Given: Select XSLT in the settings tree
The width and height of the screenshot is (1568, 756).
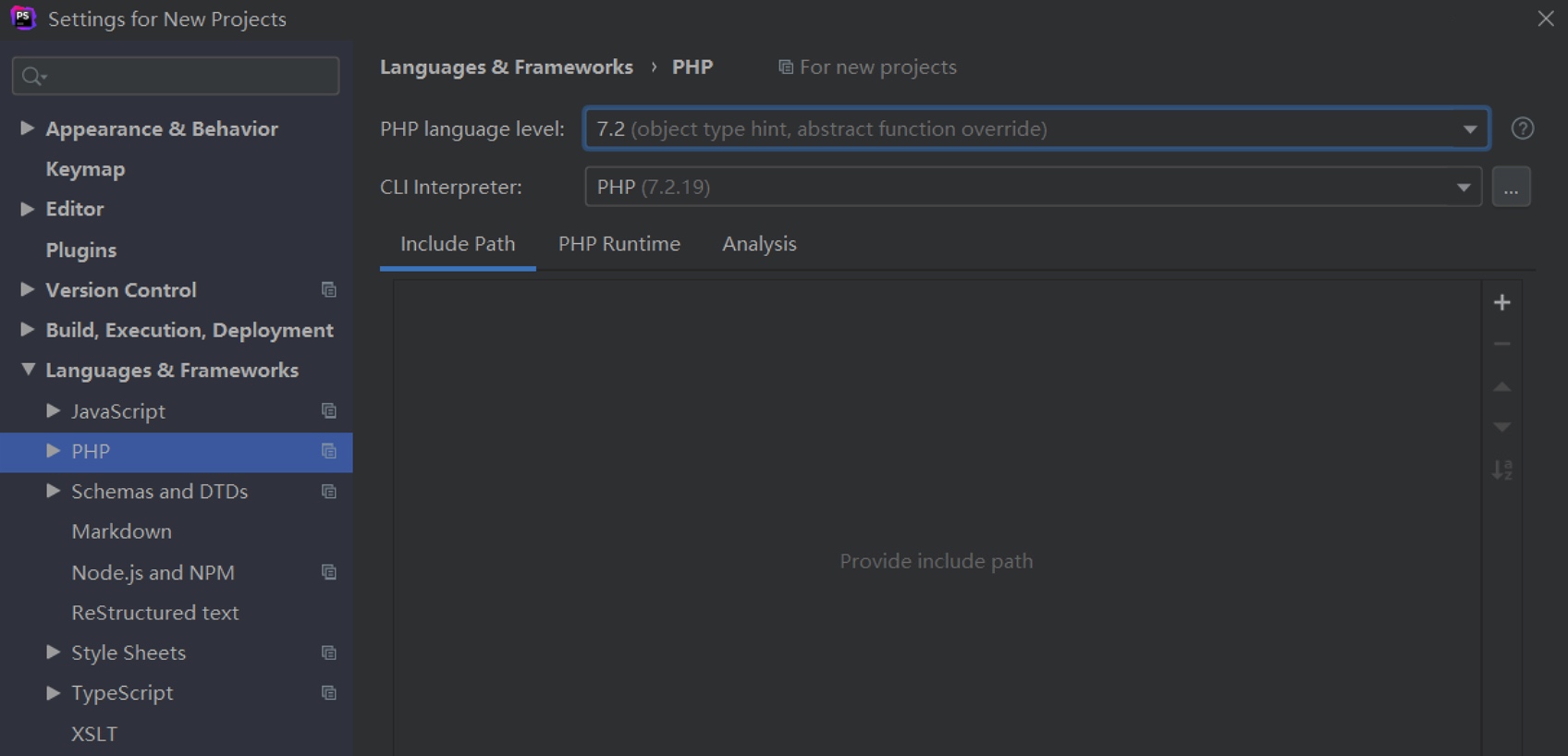Looking at the screenshot, I should click(x=94, y=734).
